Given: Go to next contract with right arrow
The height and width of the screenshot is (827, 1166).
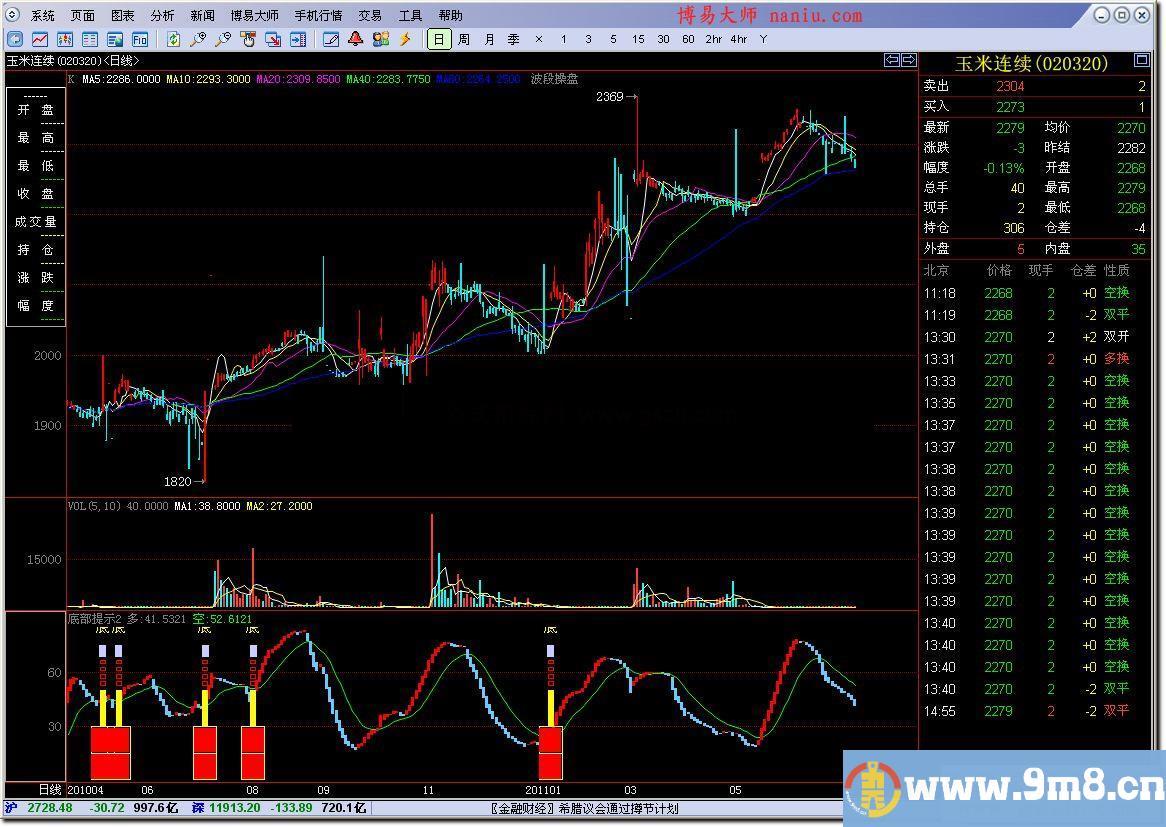Looking at the screenshot, I should (x=908, y=61).
